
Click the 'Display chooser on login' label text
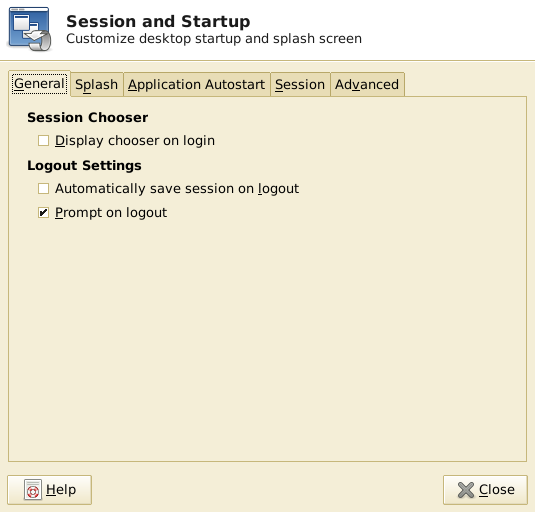point(135,141)
